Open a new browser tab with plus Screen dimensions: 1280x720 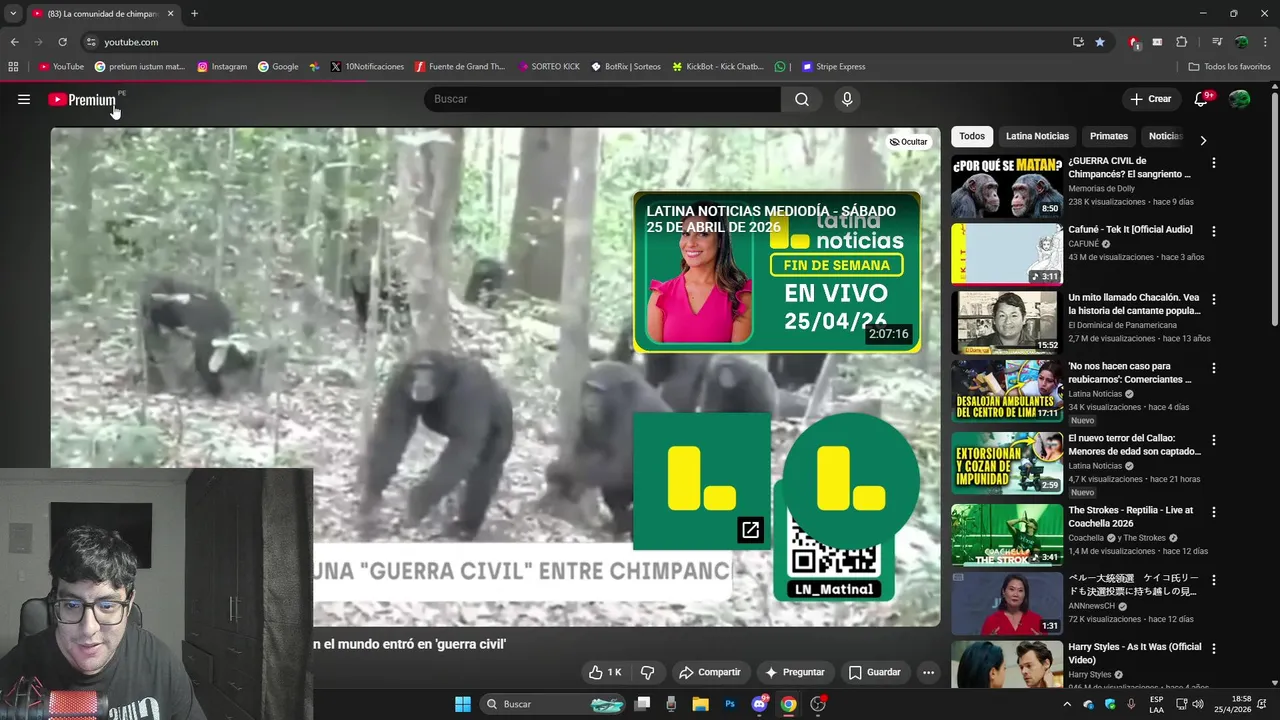(x=194, y=14)
